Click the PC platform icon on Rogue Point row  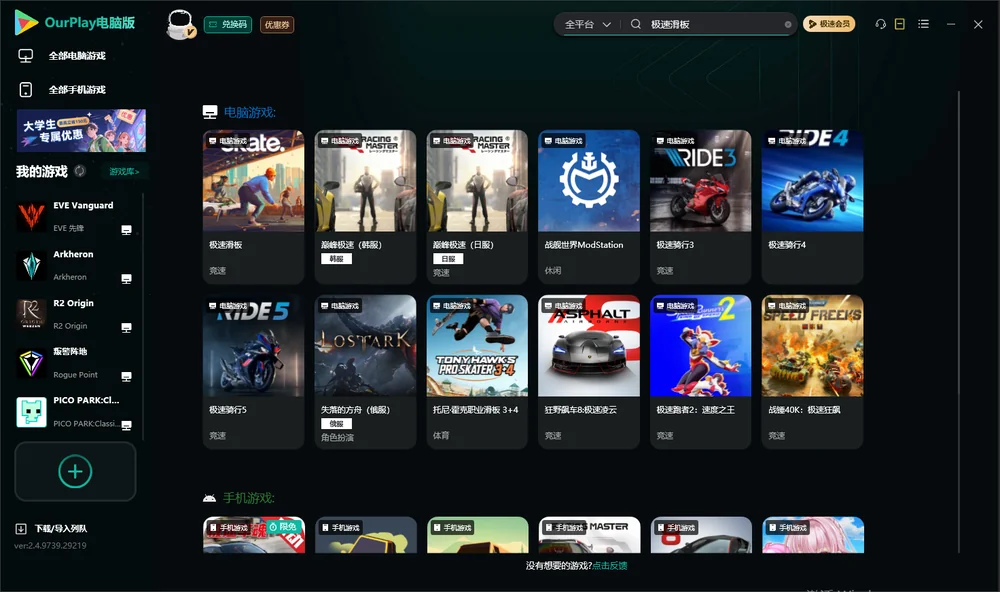126,376
